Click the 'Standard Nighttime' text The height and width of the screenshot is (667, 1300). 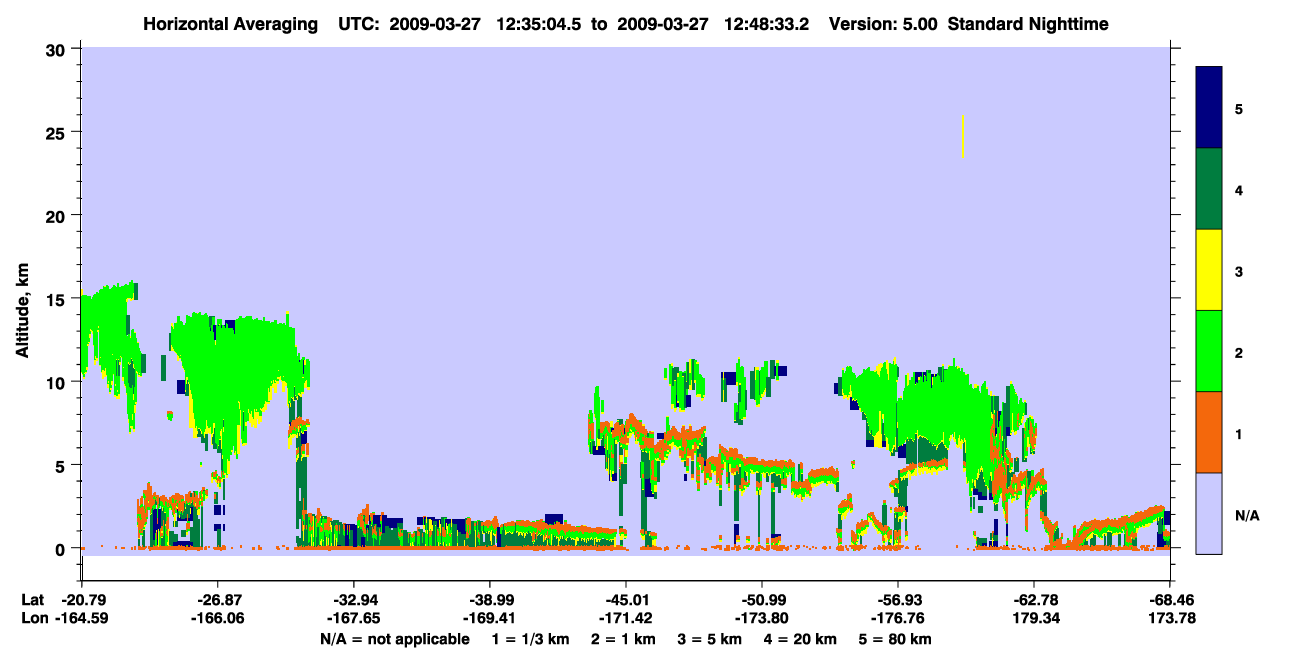pos(1028,24)
